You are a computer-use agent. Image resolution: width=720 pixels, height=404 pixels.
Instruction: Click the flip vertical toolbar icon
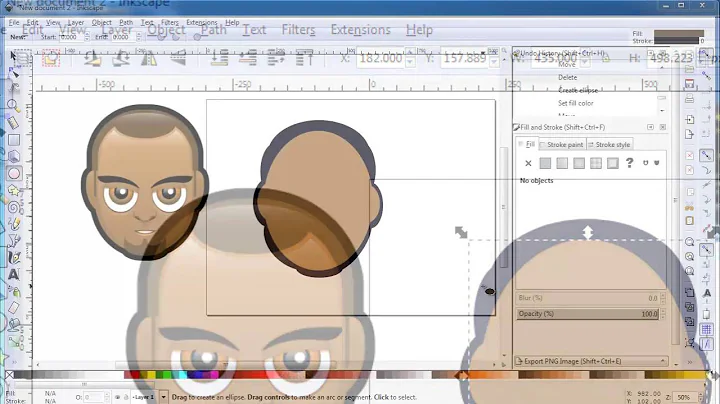[178, 58]
